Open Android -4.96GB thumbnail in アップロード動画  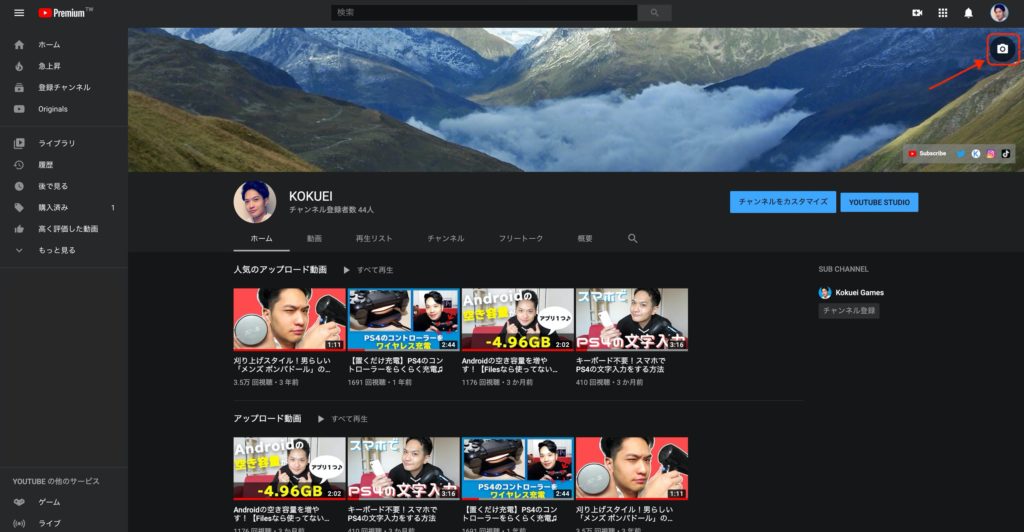(x=289, y=469)
